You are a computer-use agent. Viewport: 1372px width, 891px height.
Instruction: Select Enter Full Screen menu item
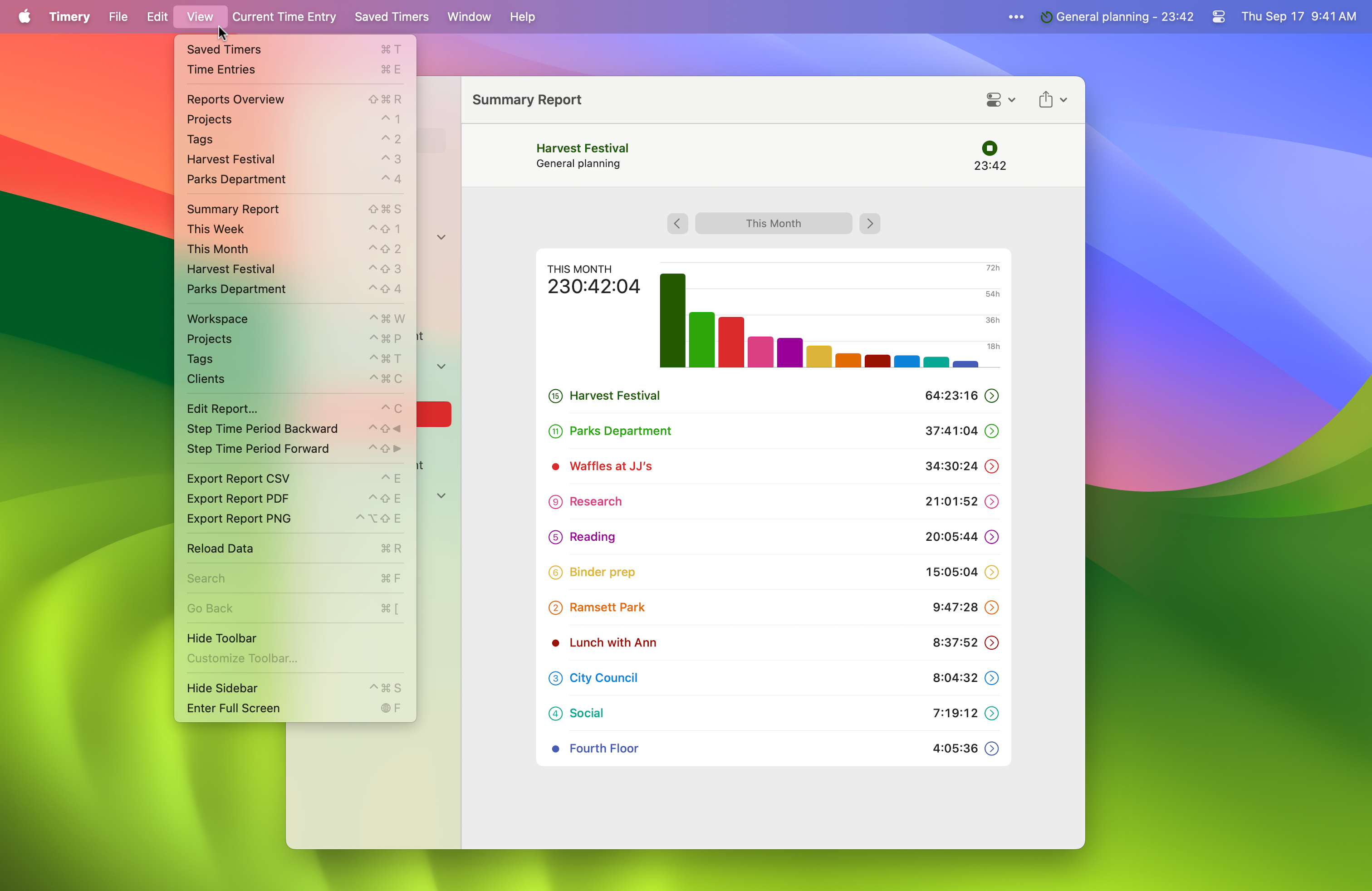pyautogui.click(x=294, y=708)
